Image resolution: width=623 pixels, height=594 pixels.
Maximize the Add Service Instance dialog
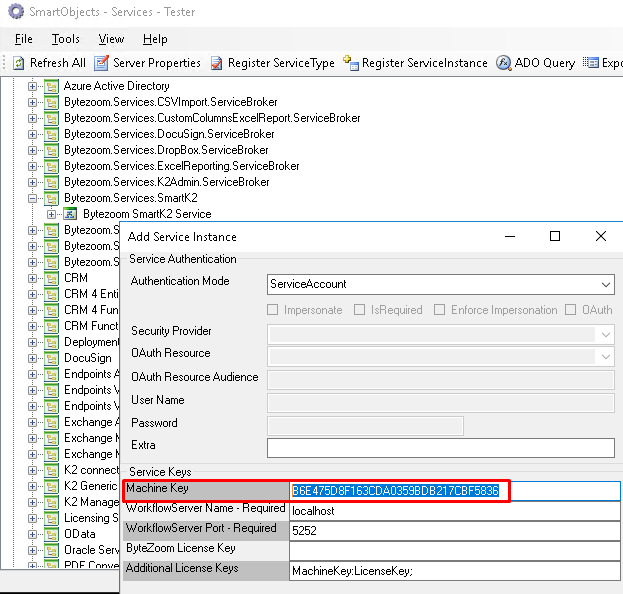pos(555,236)
